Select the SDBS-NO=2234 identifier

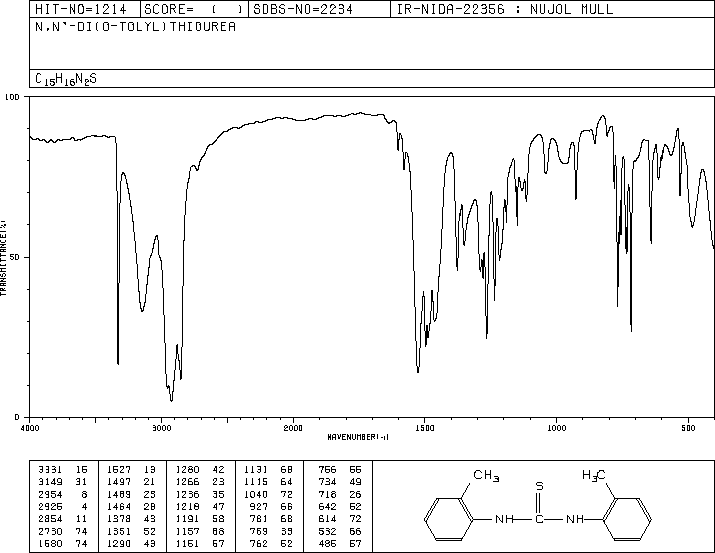click(303, 10)
